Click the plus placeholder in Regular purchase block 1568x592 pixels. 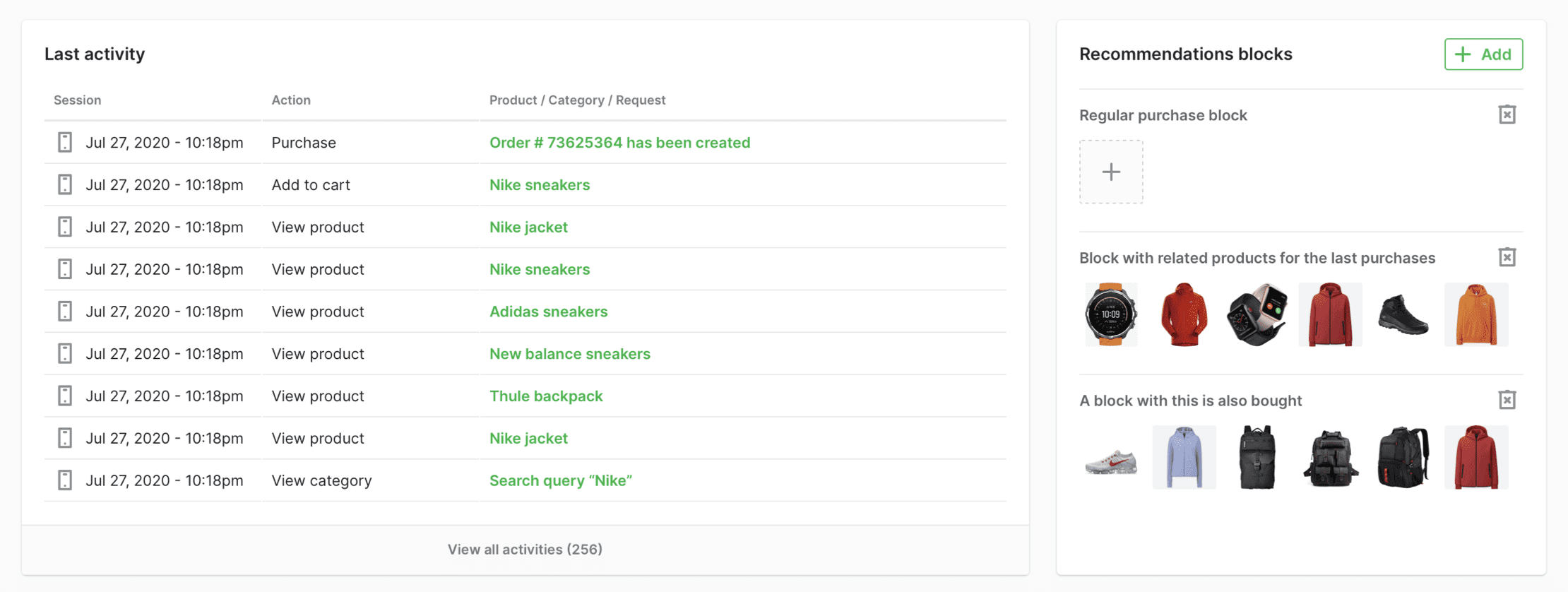pyautogui.click(x=1111, y=172)
